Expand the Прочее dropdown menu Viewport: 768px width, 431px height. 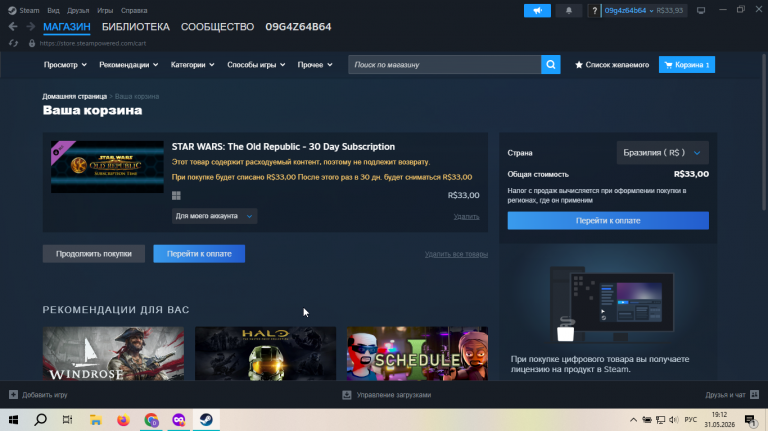(x=315, y=65)
